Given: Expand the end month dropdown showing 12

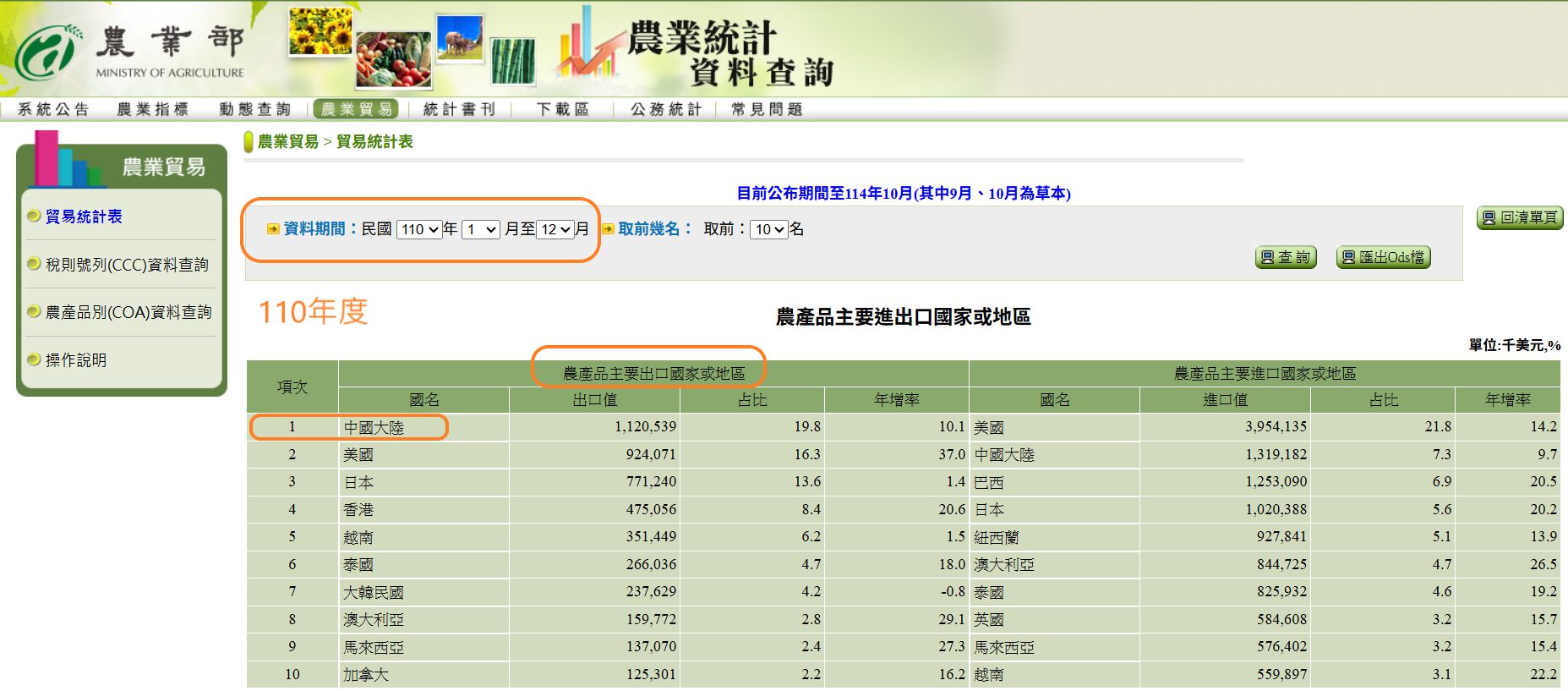Looking at the screenshot, I should click(x=555, y=229).
